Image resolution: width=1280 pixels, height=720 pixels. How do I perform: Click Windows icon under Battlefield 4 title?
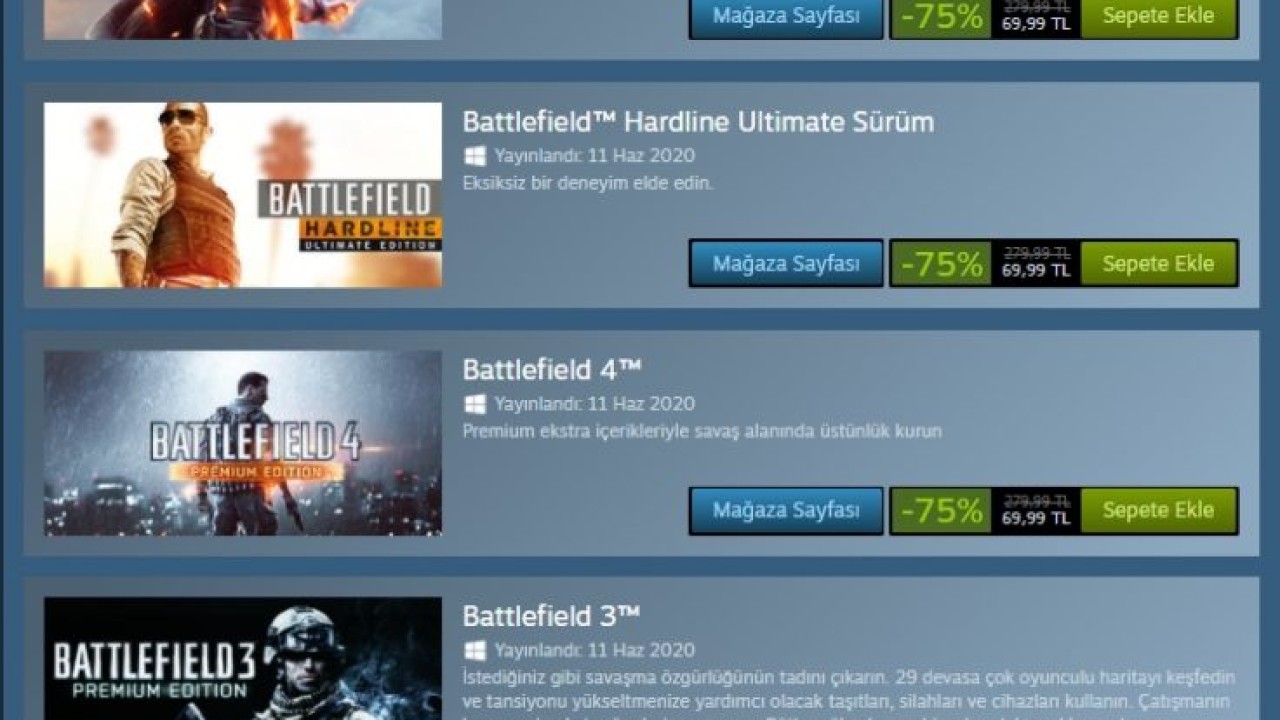(475, 404)
